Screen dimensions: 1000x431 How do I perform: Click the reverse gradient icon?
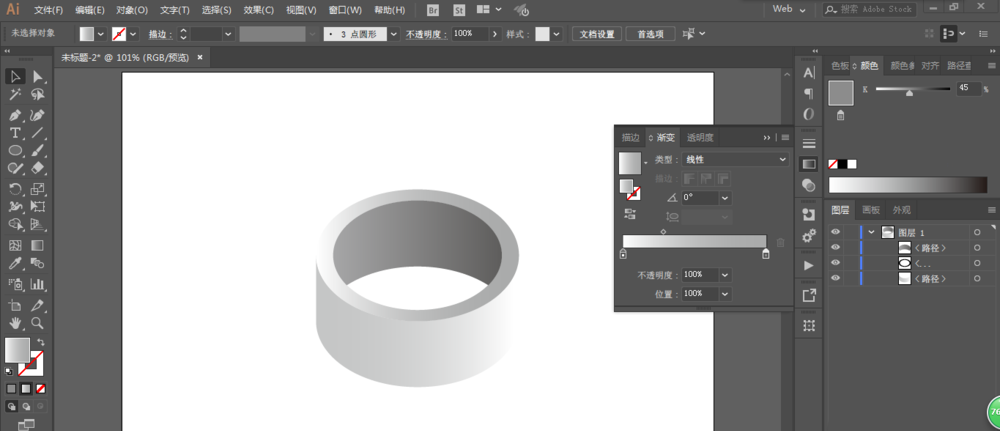click(630, 213)
